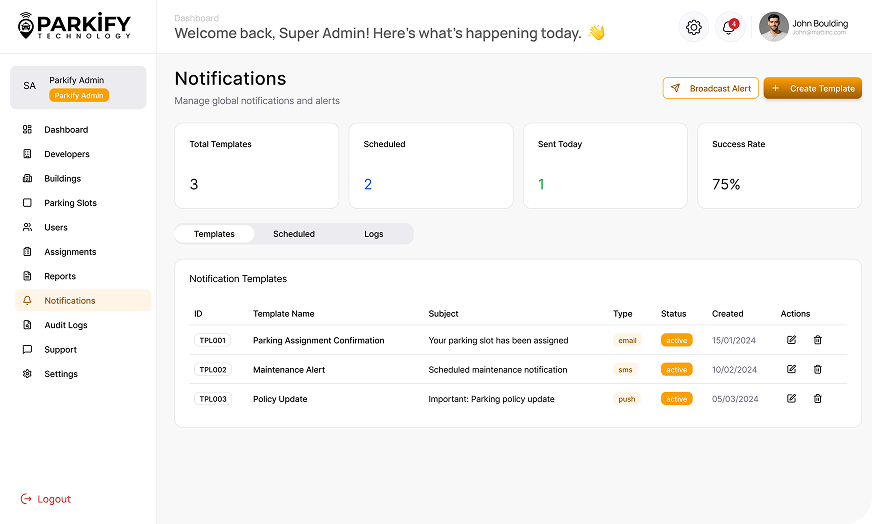The height and width of the screenshot is (524, 872).
Task: Delete the Maintenance Alert template
Action: click(817, 369)
